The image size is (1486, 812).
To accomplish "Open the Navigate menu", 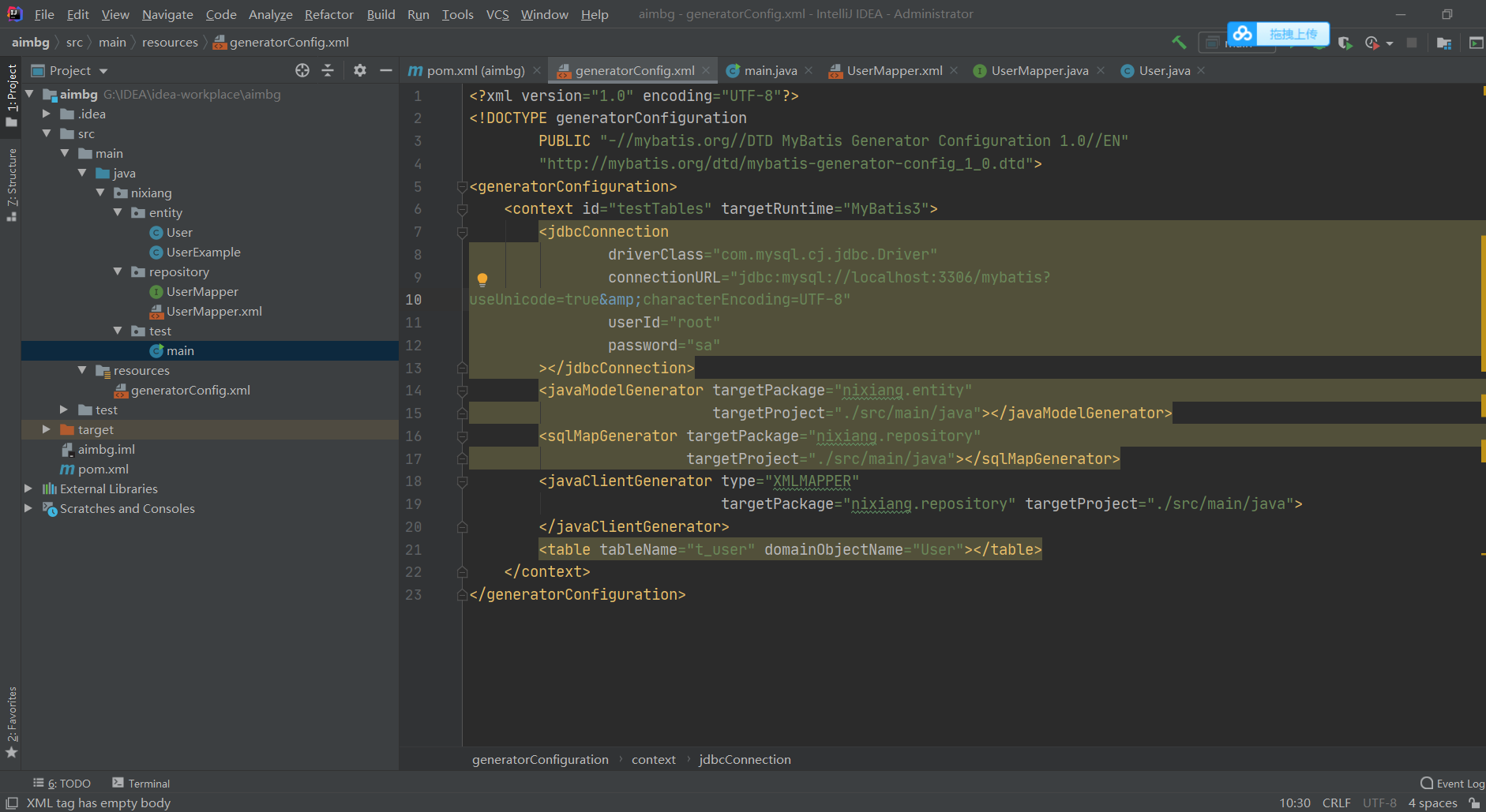I will click(x=167, y=14).
